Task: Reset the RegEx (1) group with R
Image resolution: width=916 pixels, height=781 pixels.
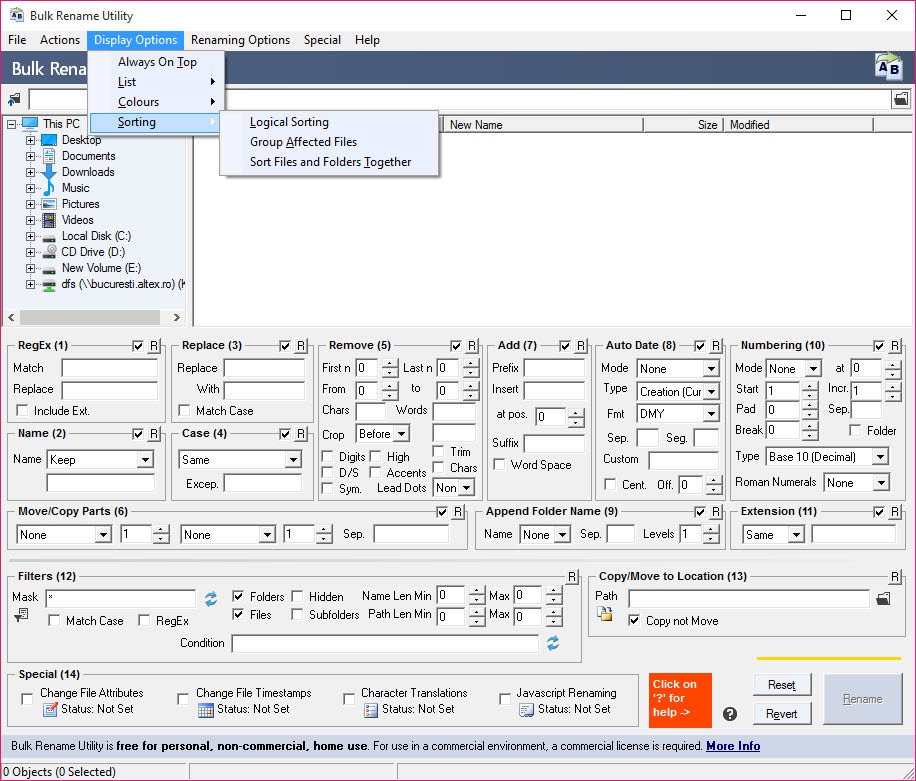Action: tap(154, 346)
